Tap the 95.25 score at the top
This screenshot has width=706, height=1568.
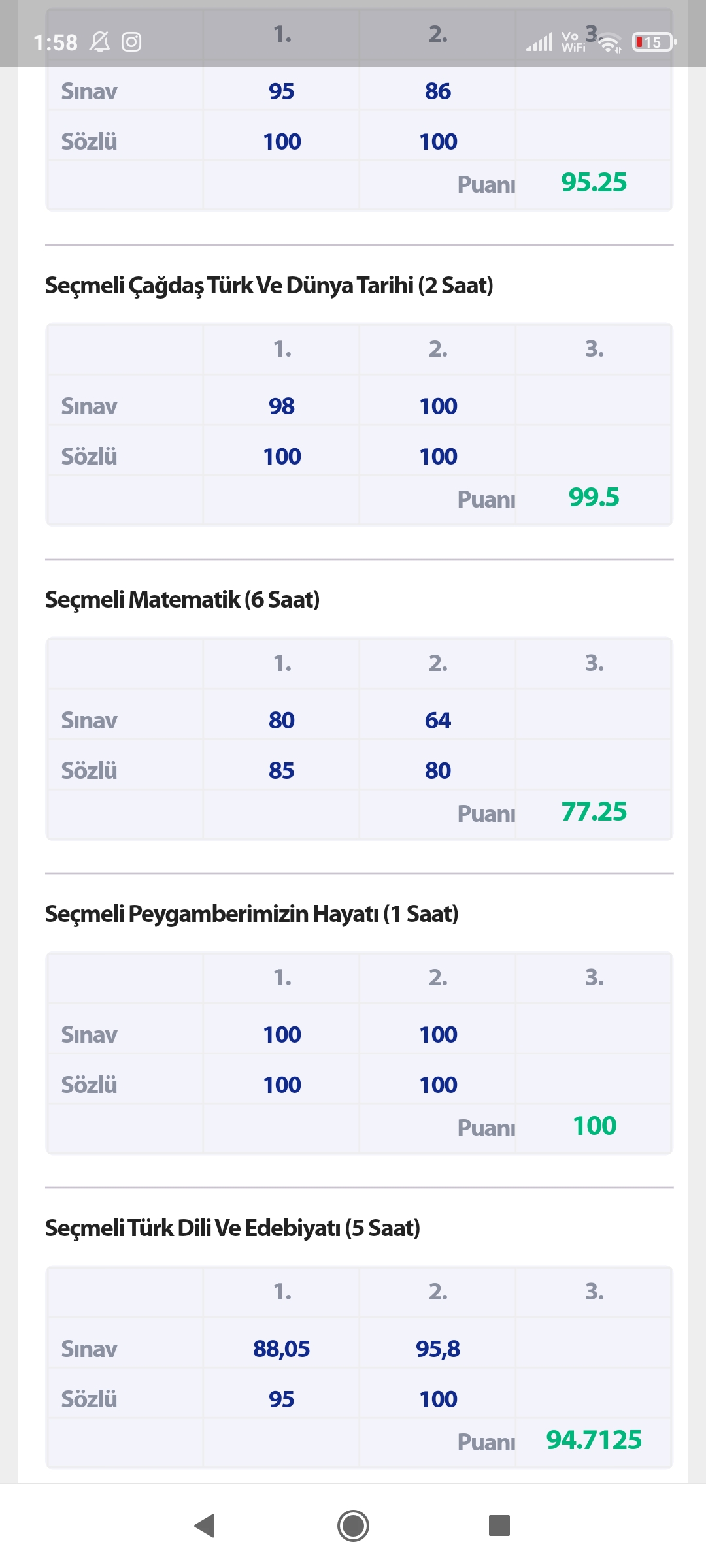click(x=594, y=183)
